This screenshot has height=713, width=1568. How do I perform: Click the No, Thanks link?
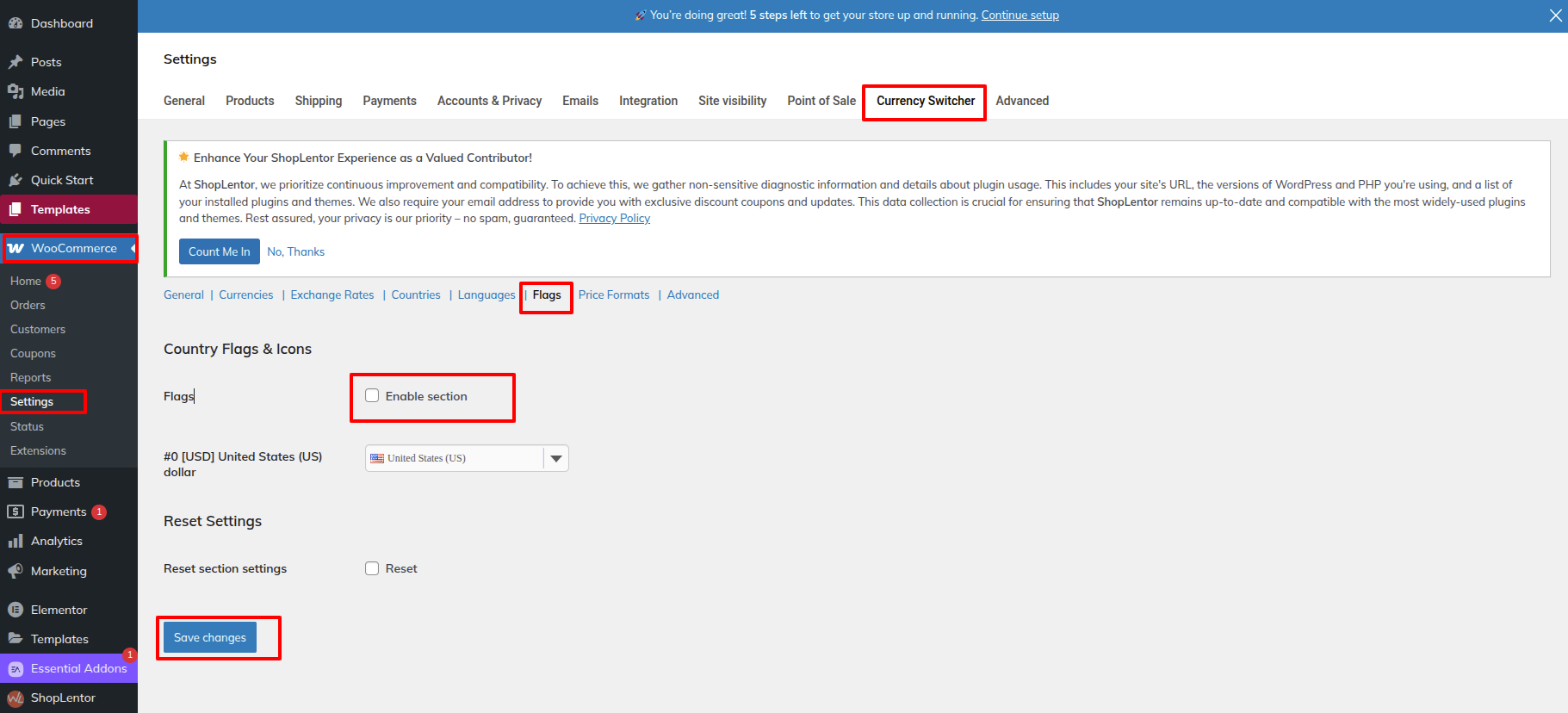295,251
